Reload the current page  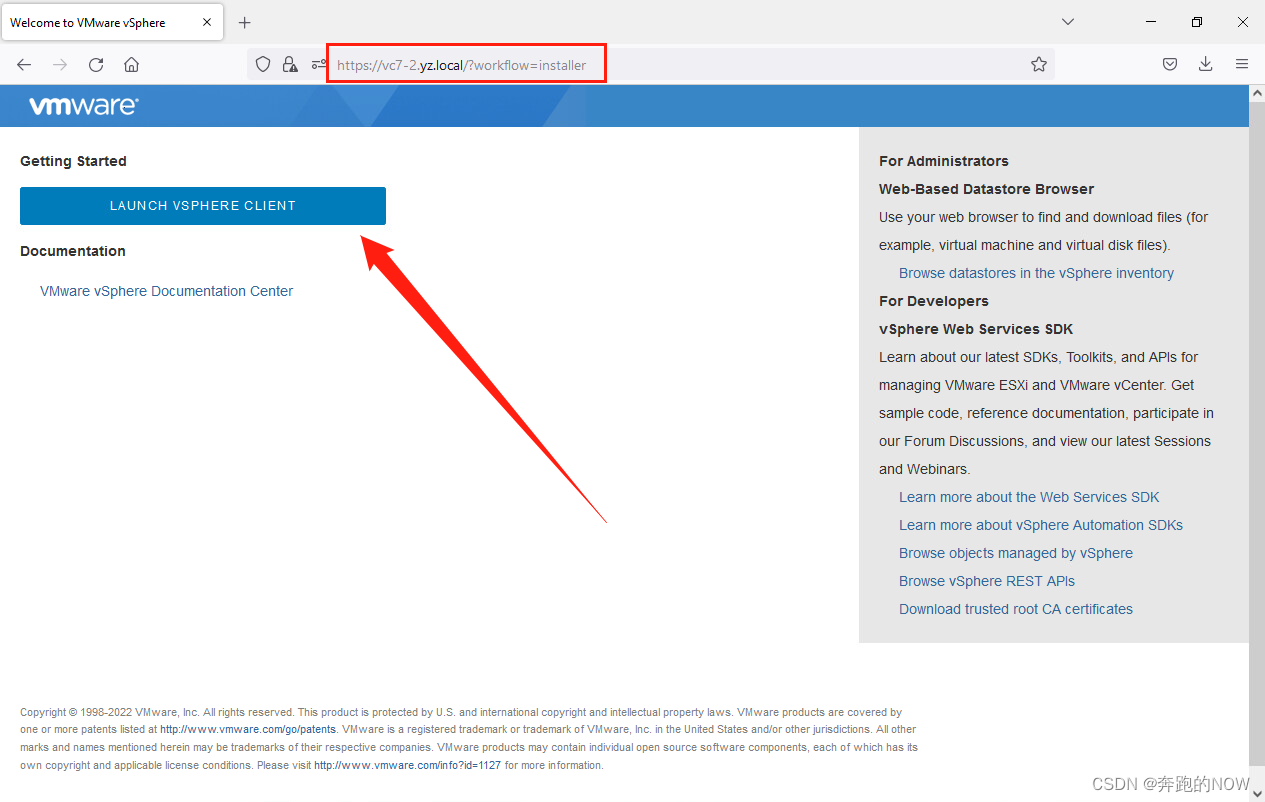[96, 64]
